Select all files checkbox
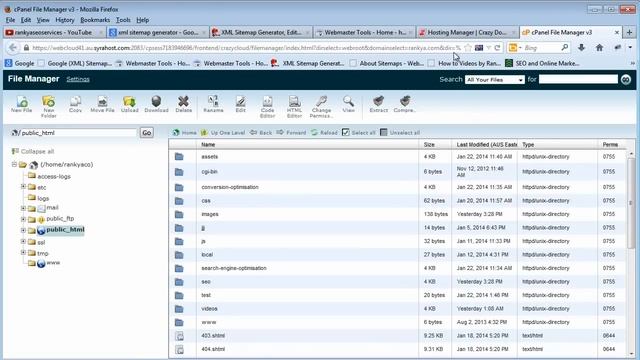This screenshot has height=360, width=640. 346,132
